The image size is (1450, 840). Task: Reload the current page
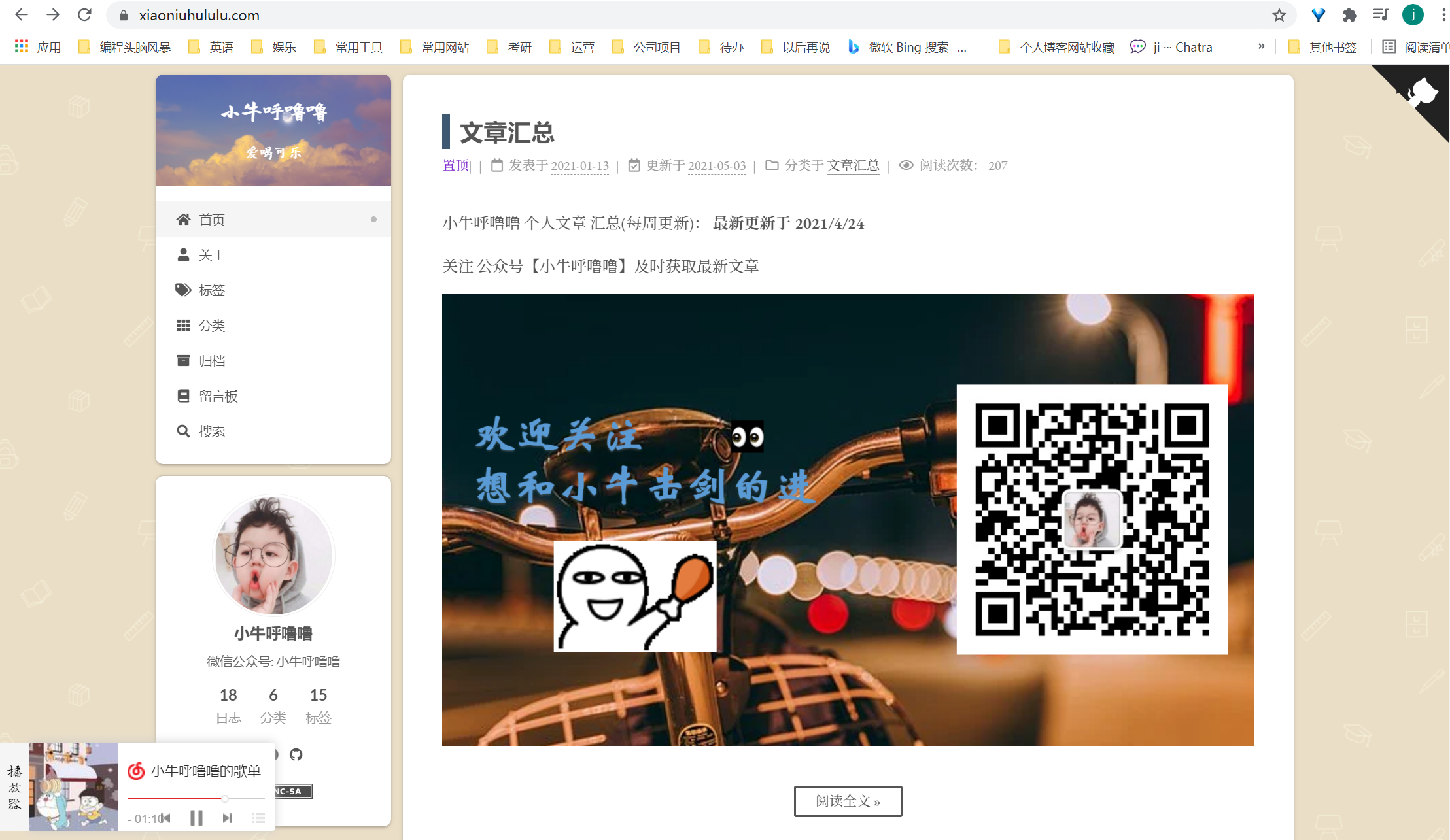point(84,15)
